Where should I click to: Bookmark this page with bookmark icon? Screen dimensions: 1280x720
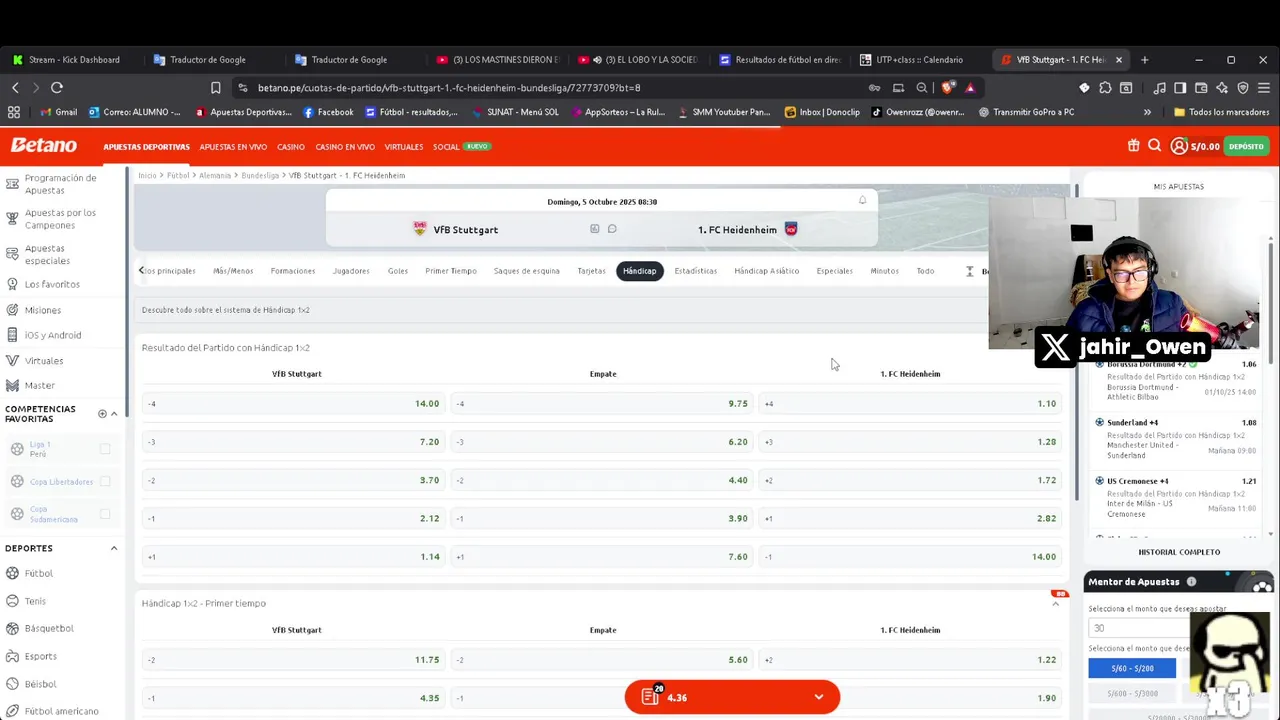tap(215, 88)
